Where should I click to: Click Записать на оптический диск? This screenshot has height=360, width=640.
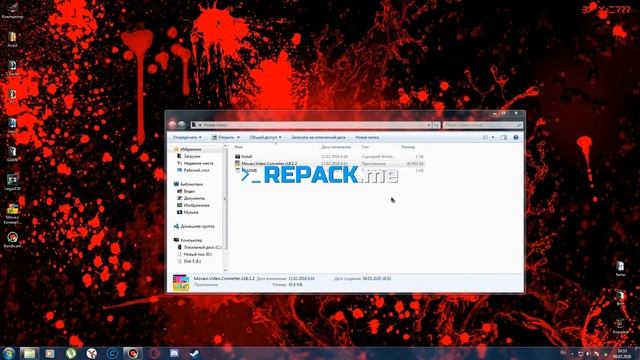(x=318, y=138)
